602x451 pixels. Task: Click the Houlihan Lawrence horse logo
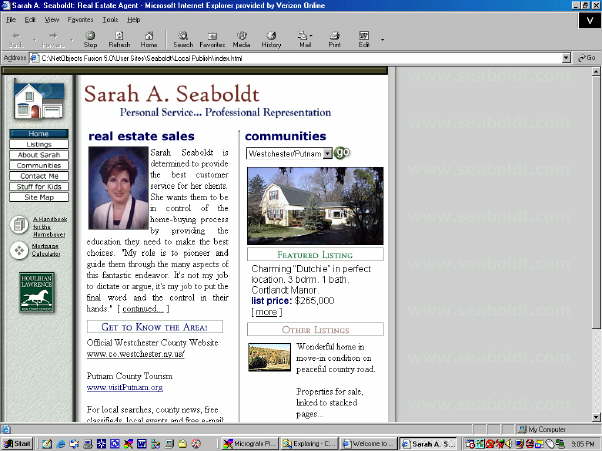click(x=37, y=292)
